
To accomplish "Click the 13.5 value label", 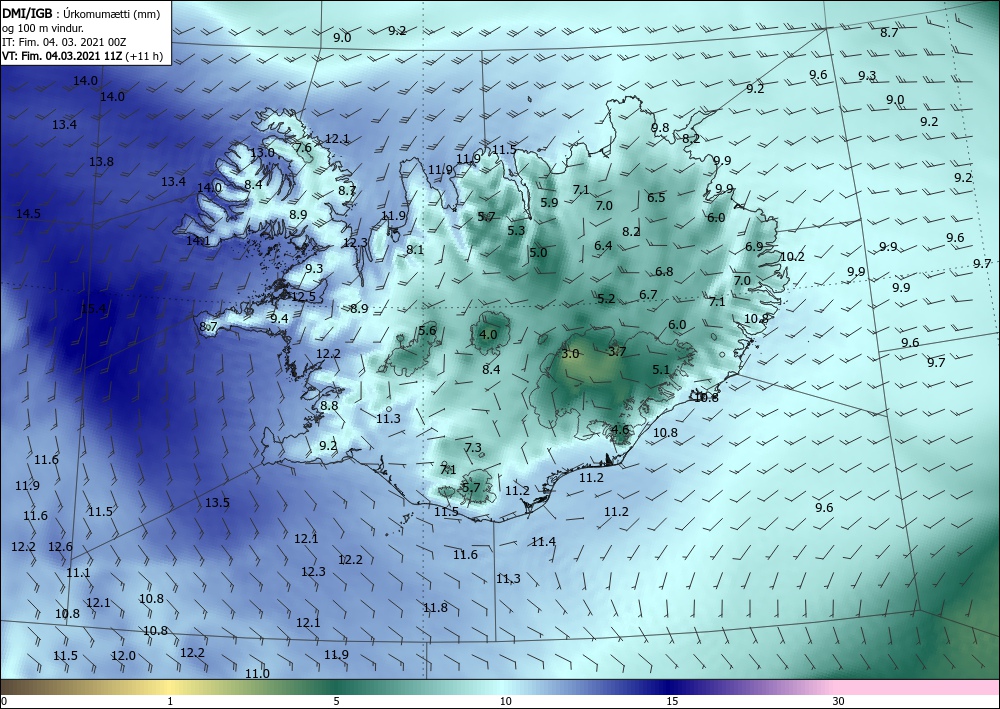I will [x=217, y=502].
